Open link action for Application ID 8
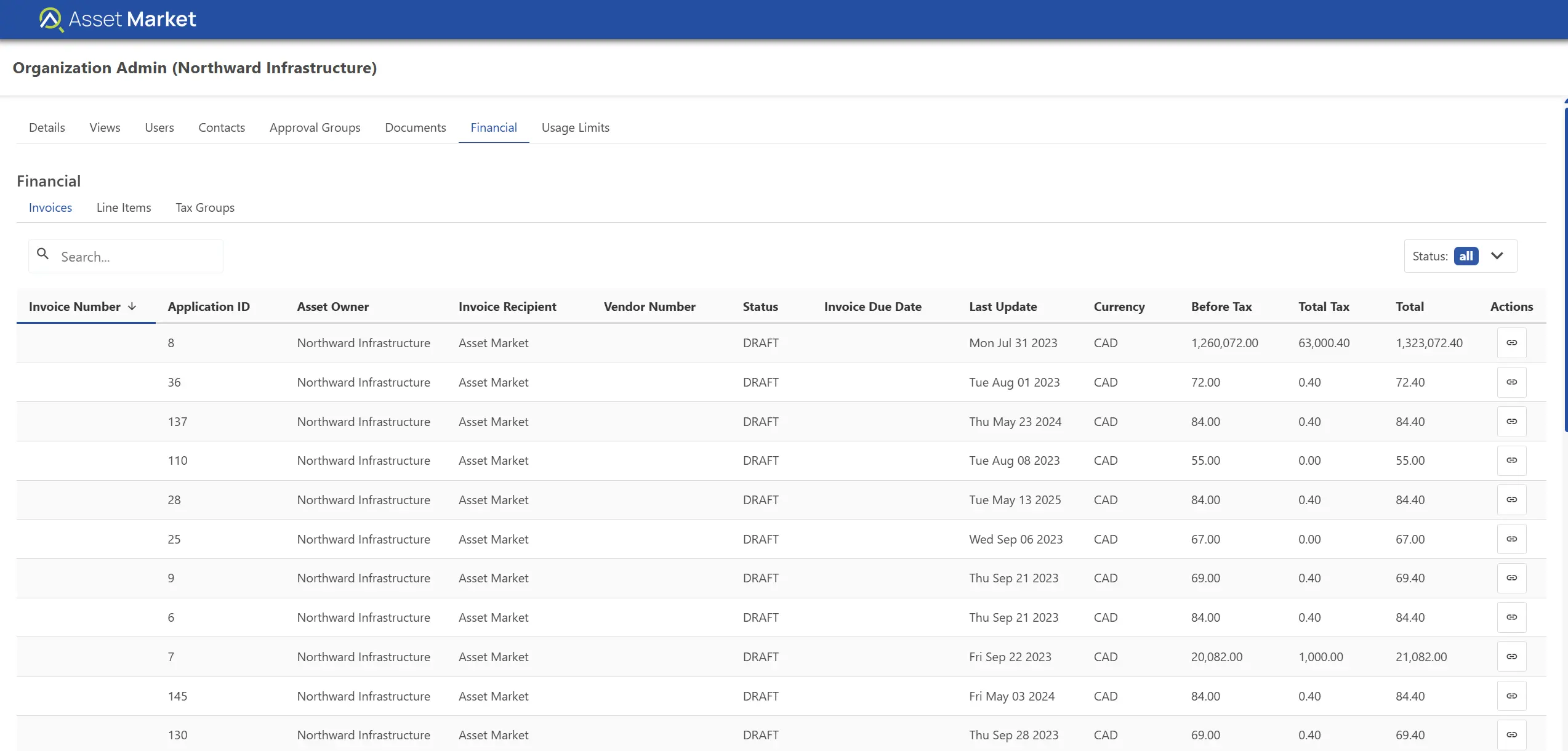 pos(1511,343)
